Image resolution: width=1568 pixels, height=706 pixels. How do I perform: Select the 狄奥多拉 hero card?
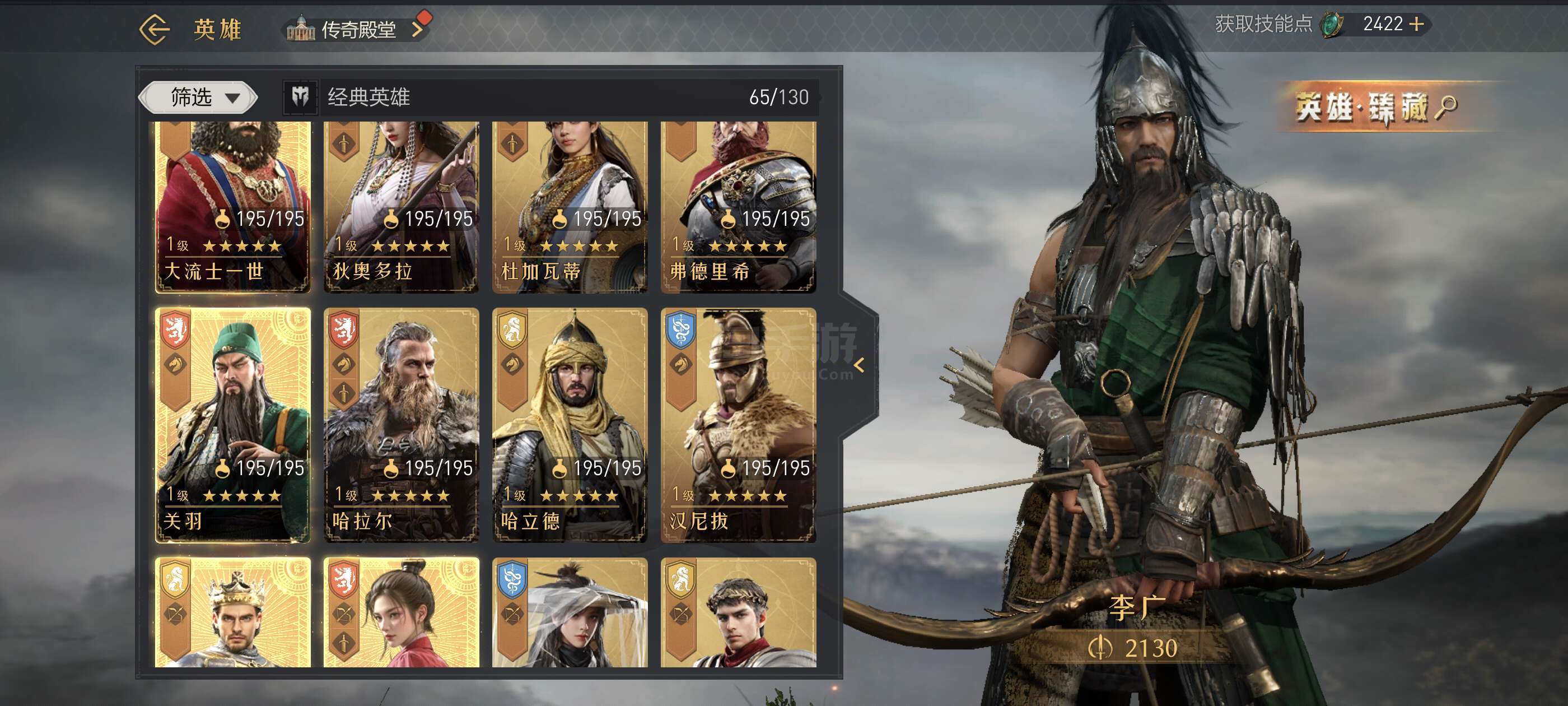[401, 207]
